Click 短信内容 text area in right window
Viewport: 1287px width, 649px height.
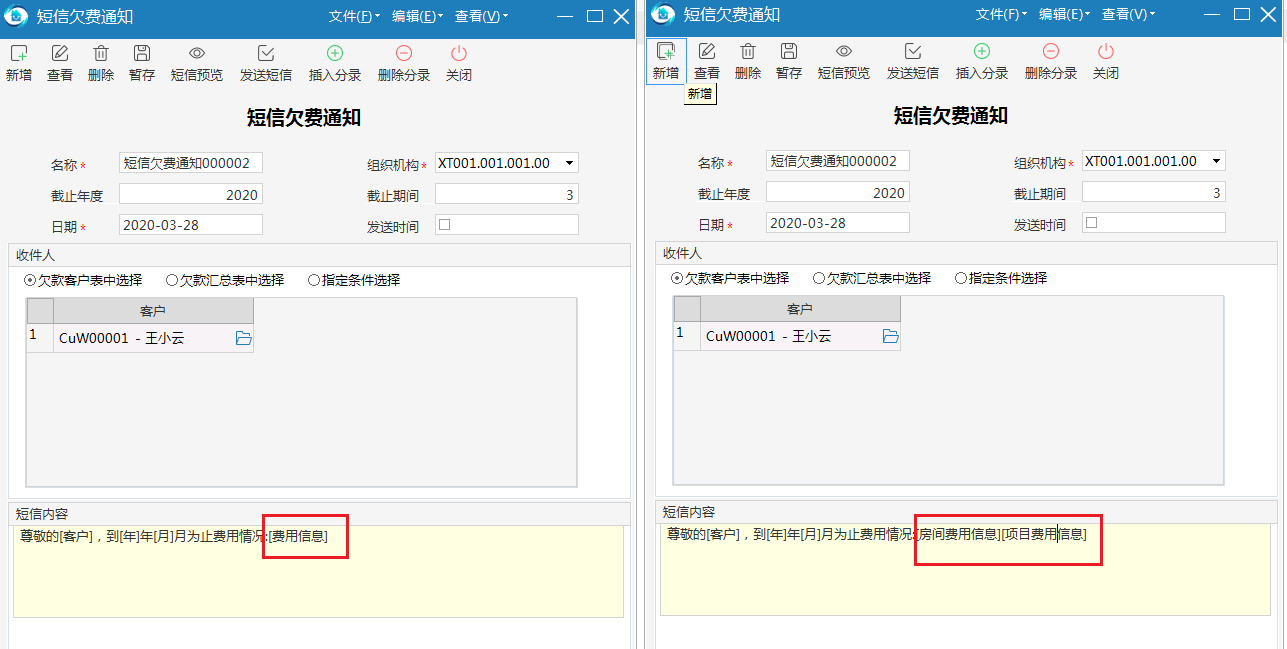tap(965, 569)
